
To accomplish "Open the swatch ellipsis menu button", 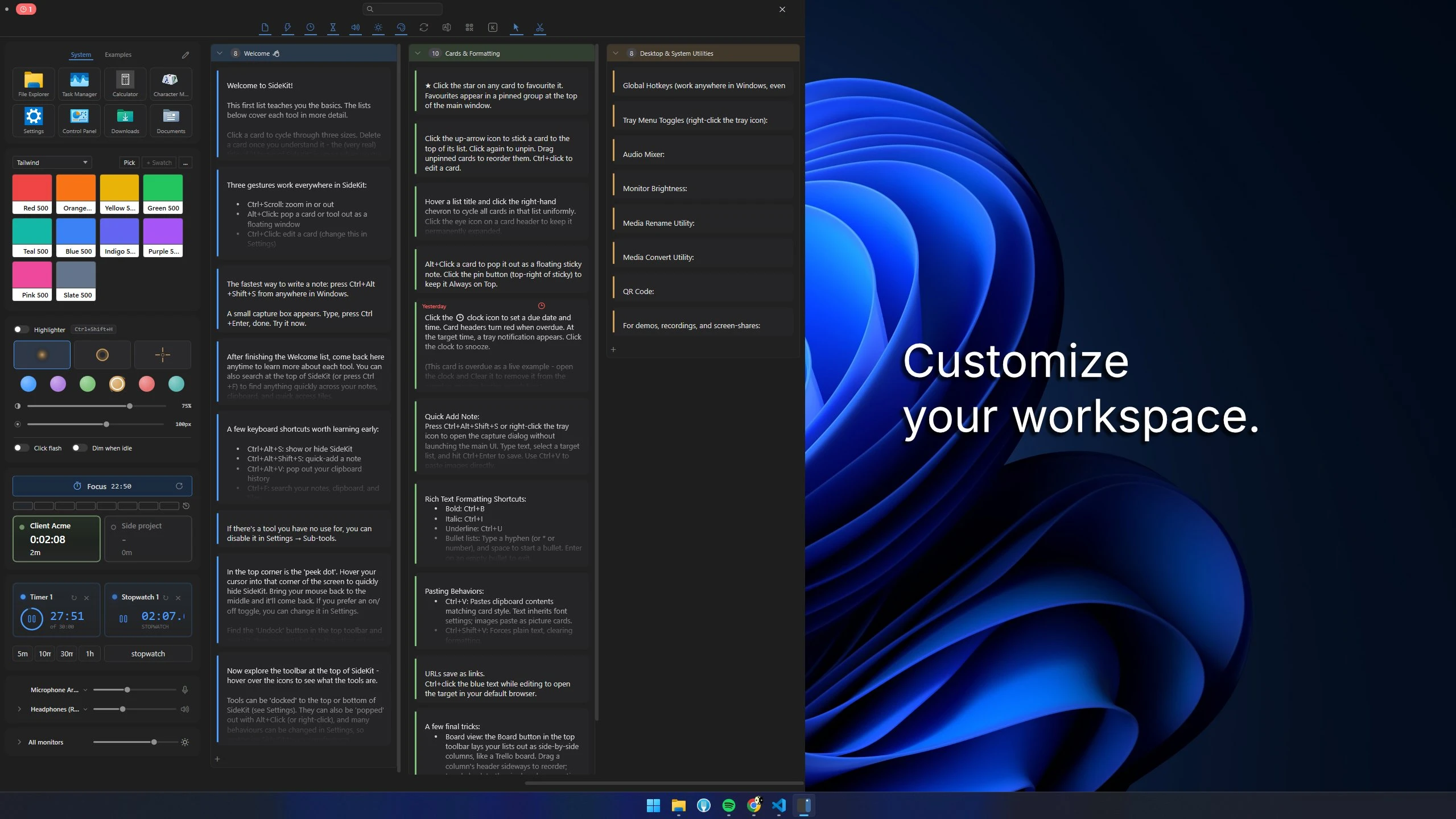I will tap(185, 163).
